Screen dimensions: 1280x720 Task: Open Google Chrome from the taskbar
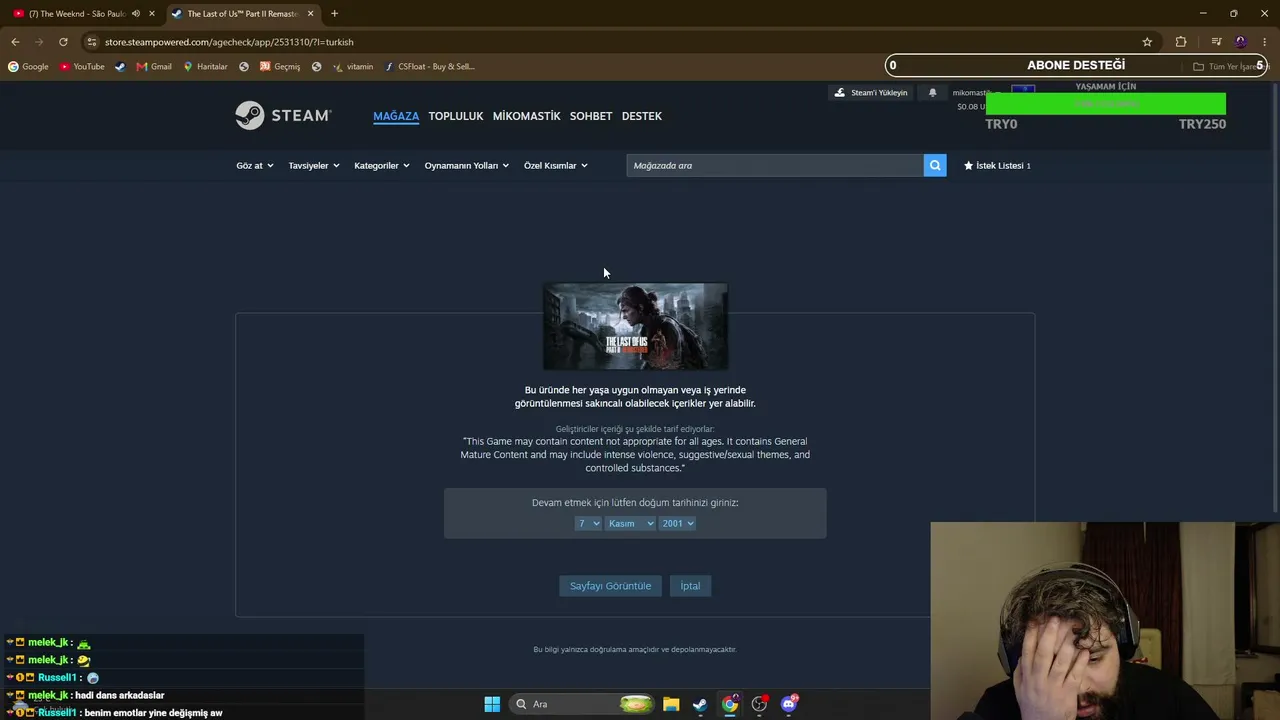click(730, 704)
